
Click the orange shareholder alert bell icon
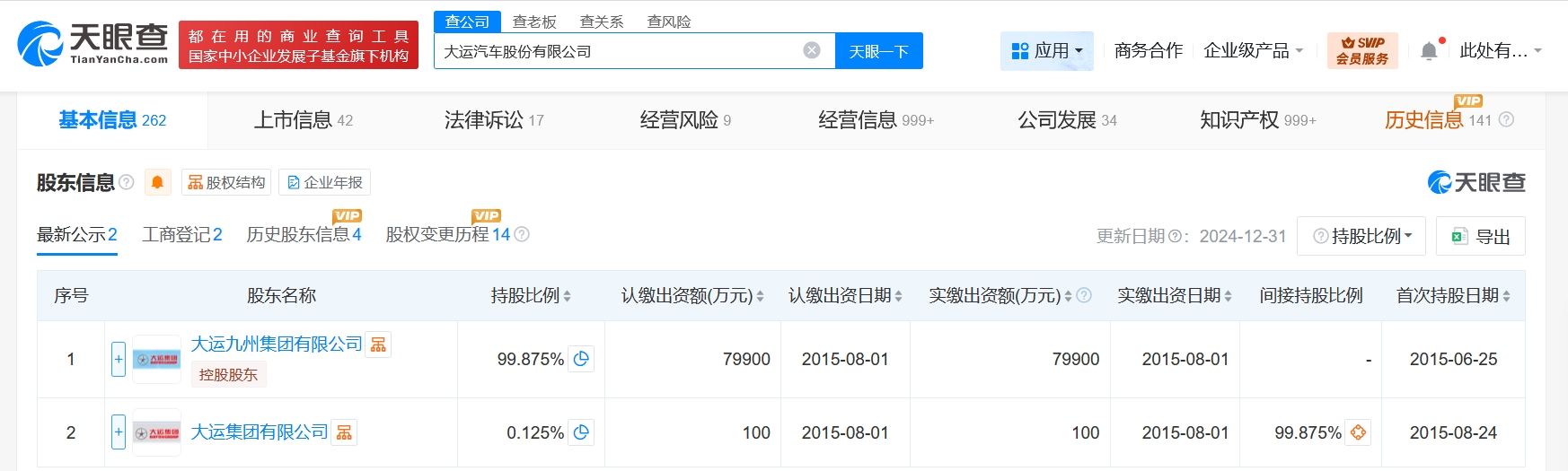tap(157, 183)
